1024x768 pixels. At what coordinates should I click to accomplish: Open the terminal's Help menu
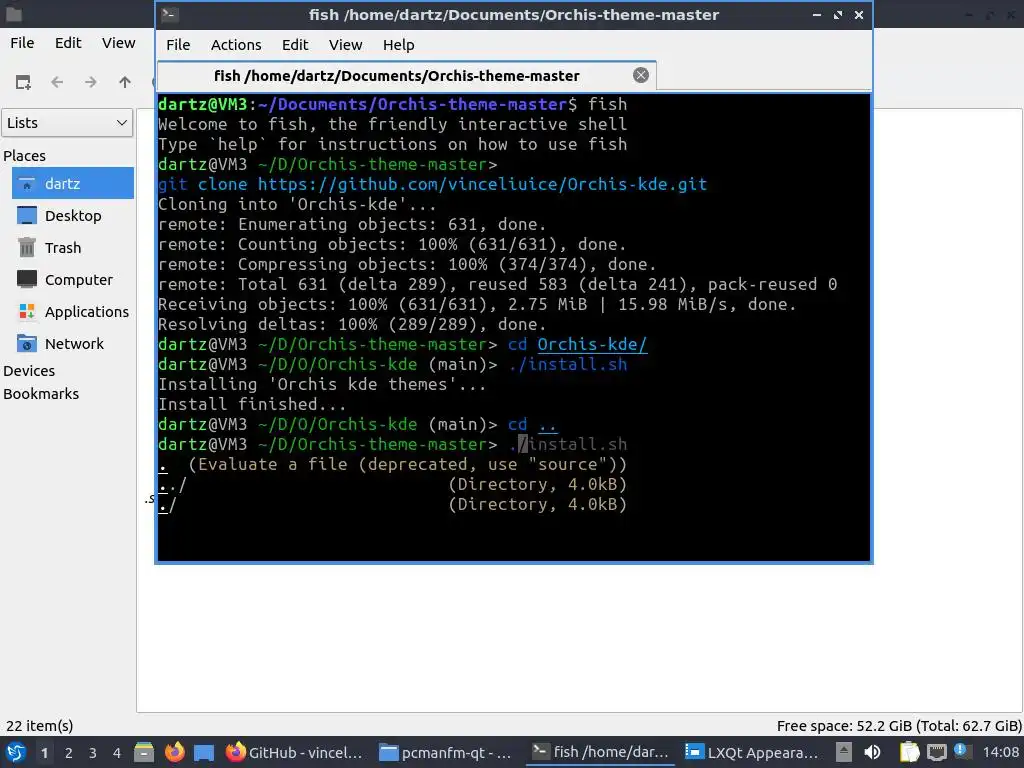(x=398, y=45)
